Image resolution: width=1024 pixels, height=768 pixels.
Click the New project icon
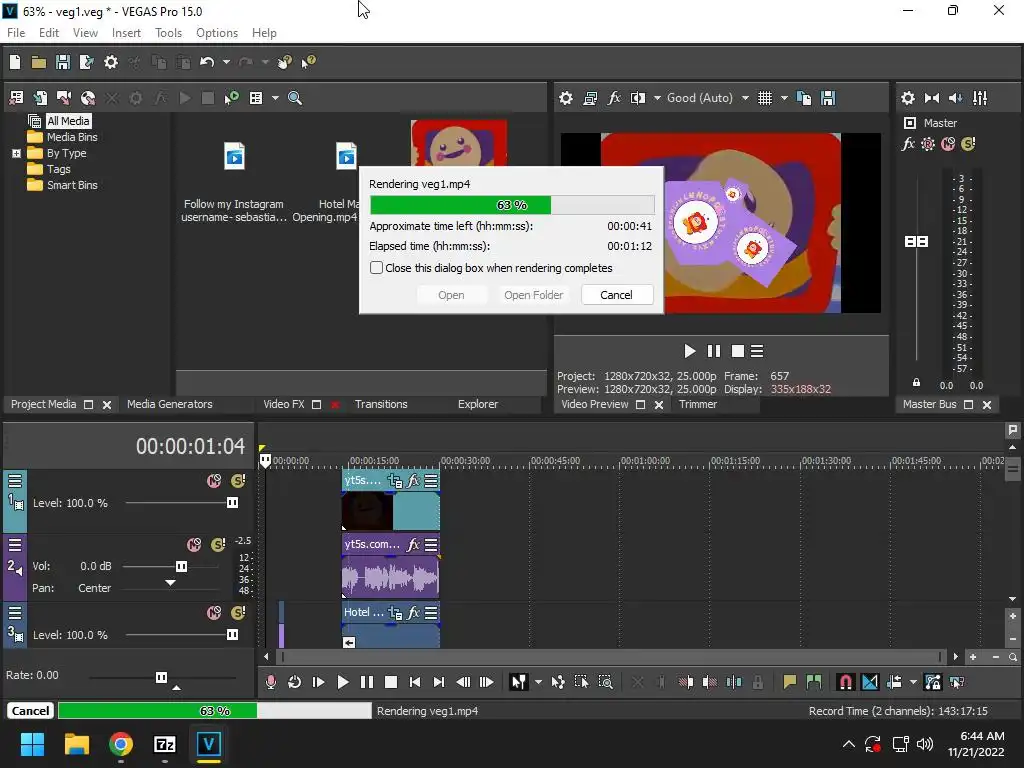click(15, 62)
